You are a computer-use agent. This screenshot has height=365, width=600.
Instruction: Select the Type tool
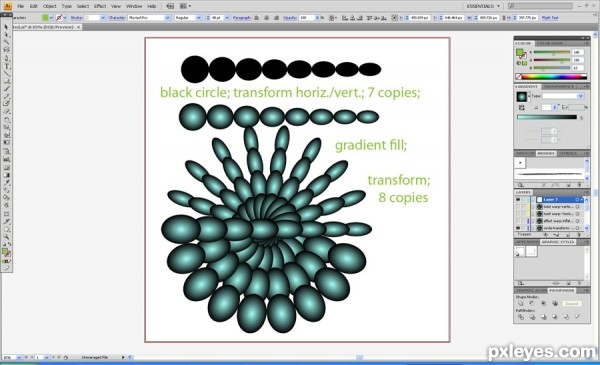[x=7, y=66]
